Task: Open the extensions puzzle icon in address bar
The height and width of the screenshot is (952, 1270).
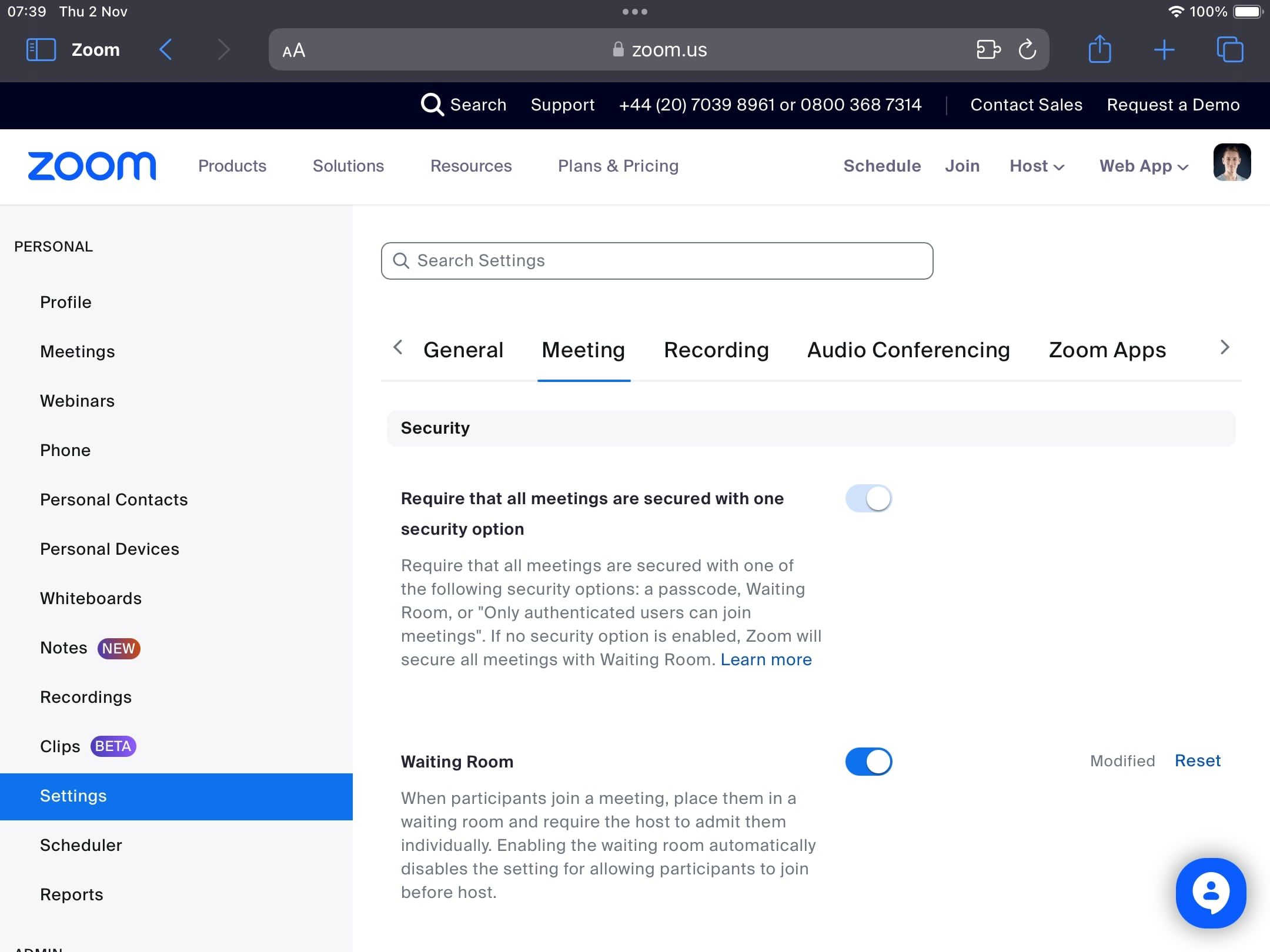Action: pyautogui.click(x=988, y=49)
